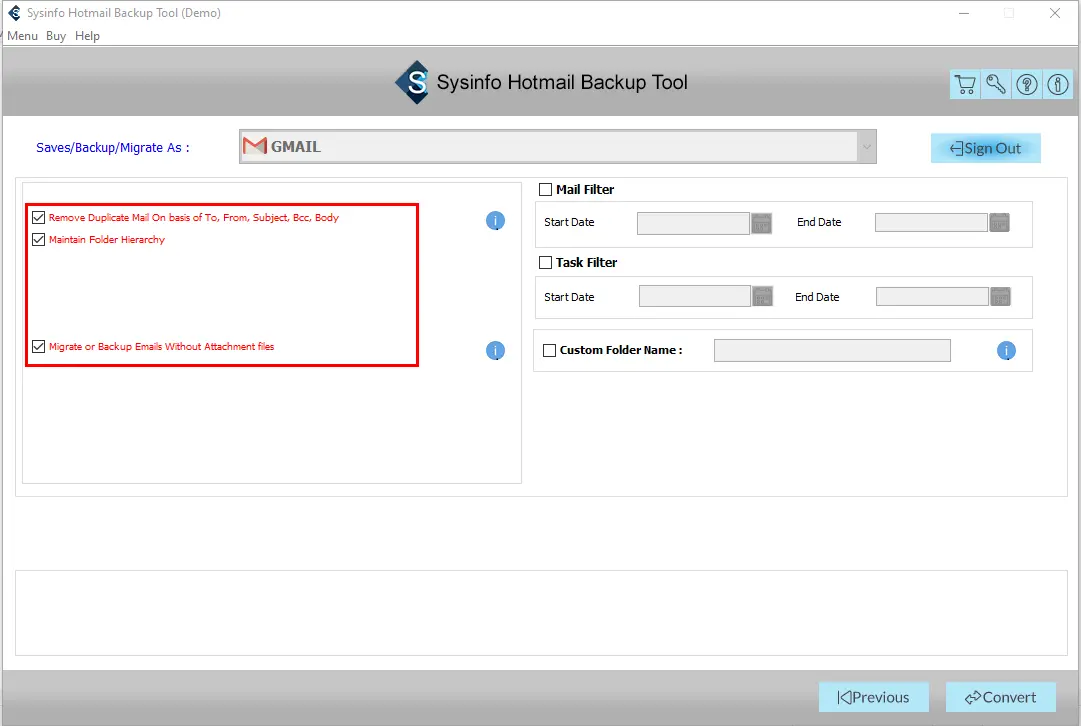The image size is (1081, 726).
Task: Show info for Remove Duplicate Mail option
Action: [495, 221]
